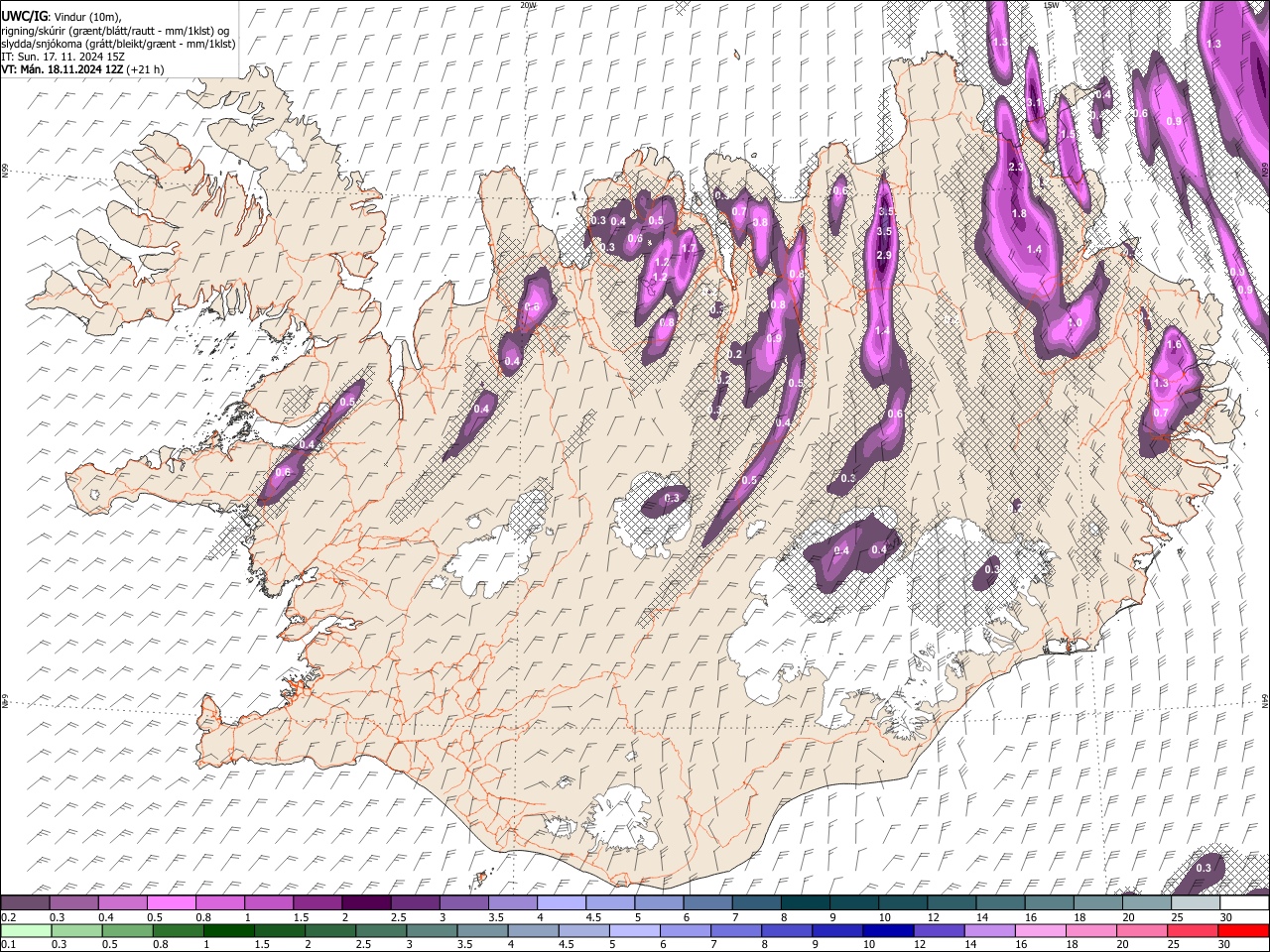
Task: Click the "(+21 h)" forecast offset text
Action: pos(145,69)
